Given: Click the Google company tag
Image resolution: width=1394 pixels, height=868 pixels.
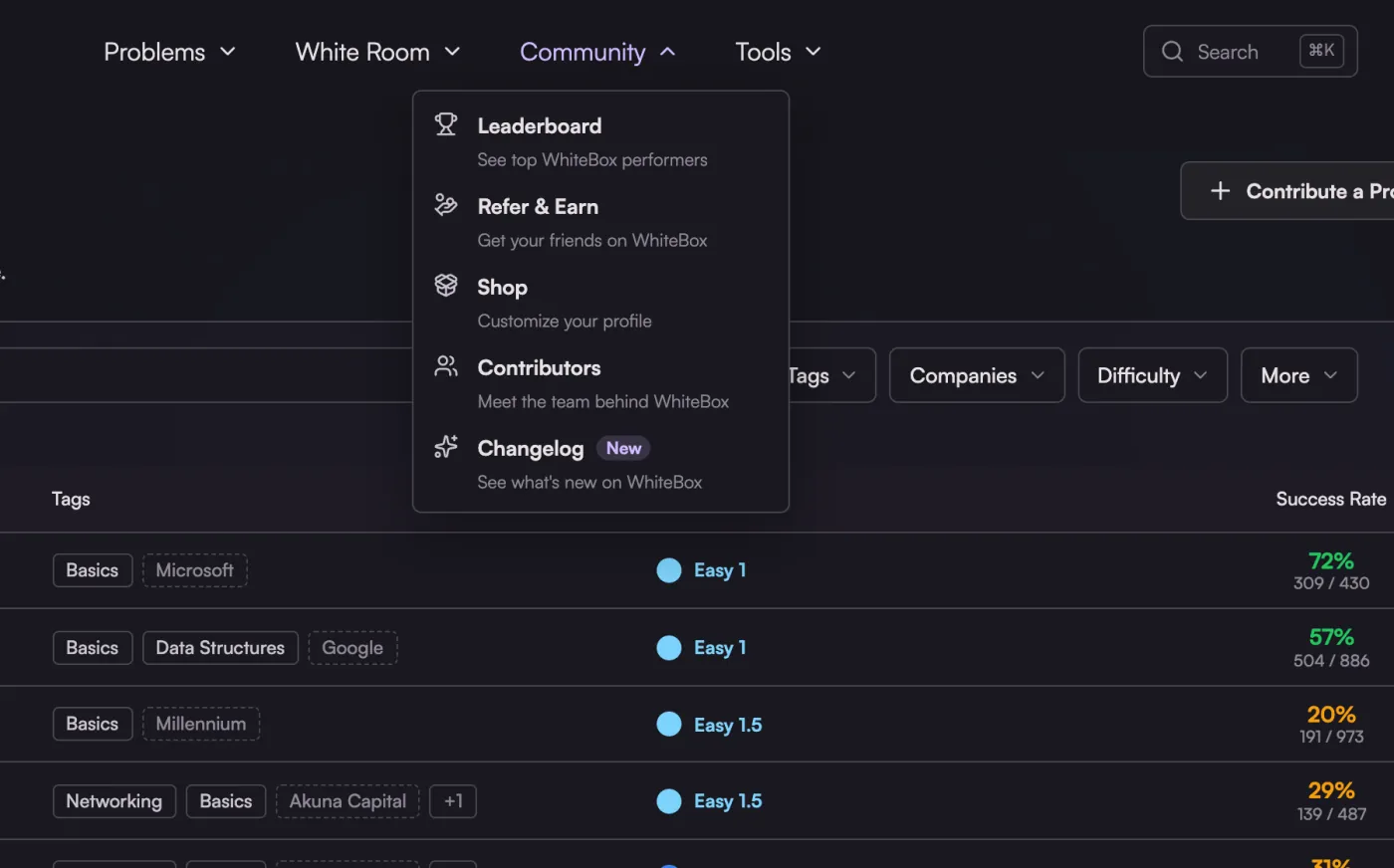Looking at the screenshot, I should pyautogui.click(x=352, y=648).
